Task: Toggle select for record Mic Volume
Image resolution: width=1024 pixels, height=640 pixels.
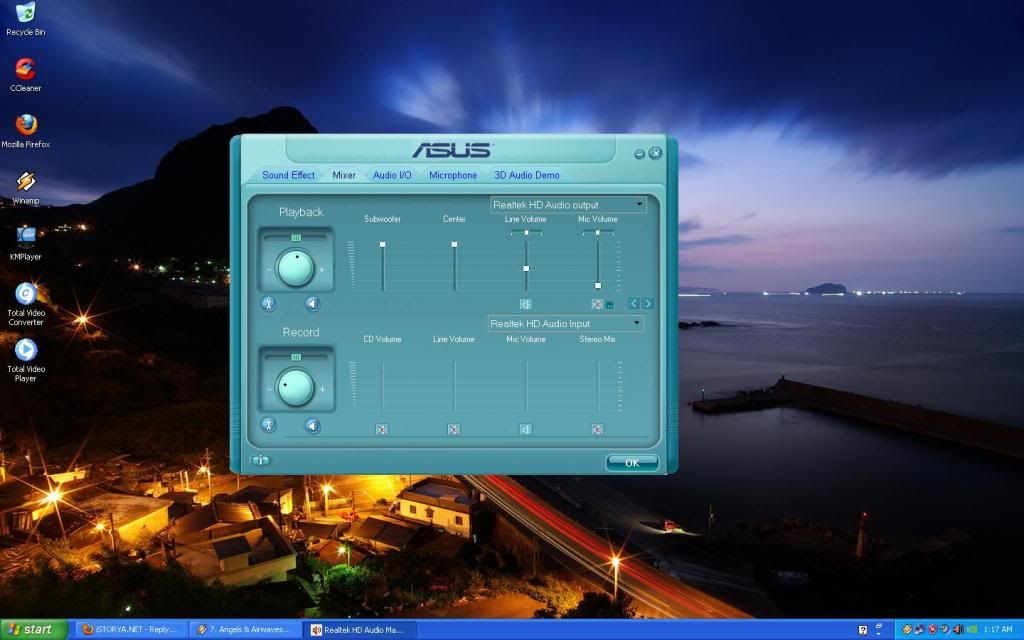Action: (x=526, y=429)
